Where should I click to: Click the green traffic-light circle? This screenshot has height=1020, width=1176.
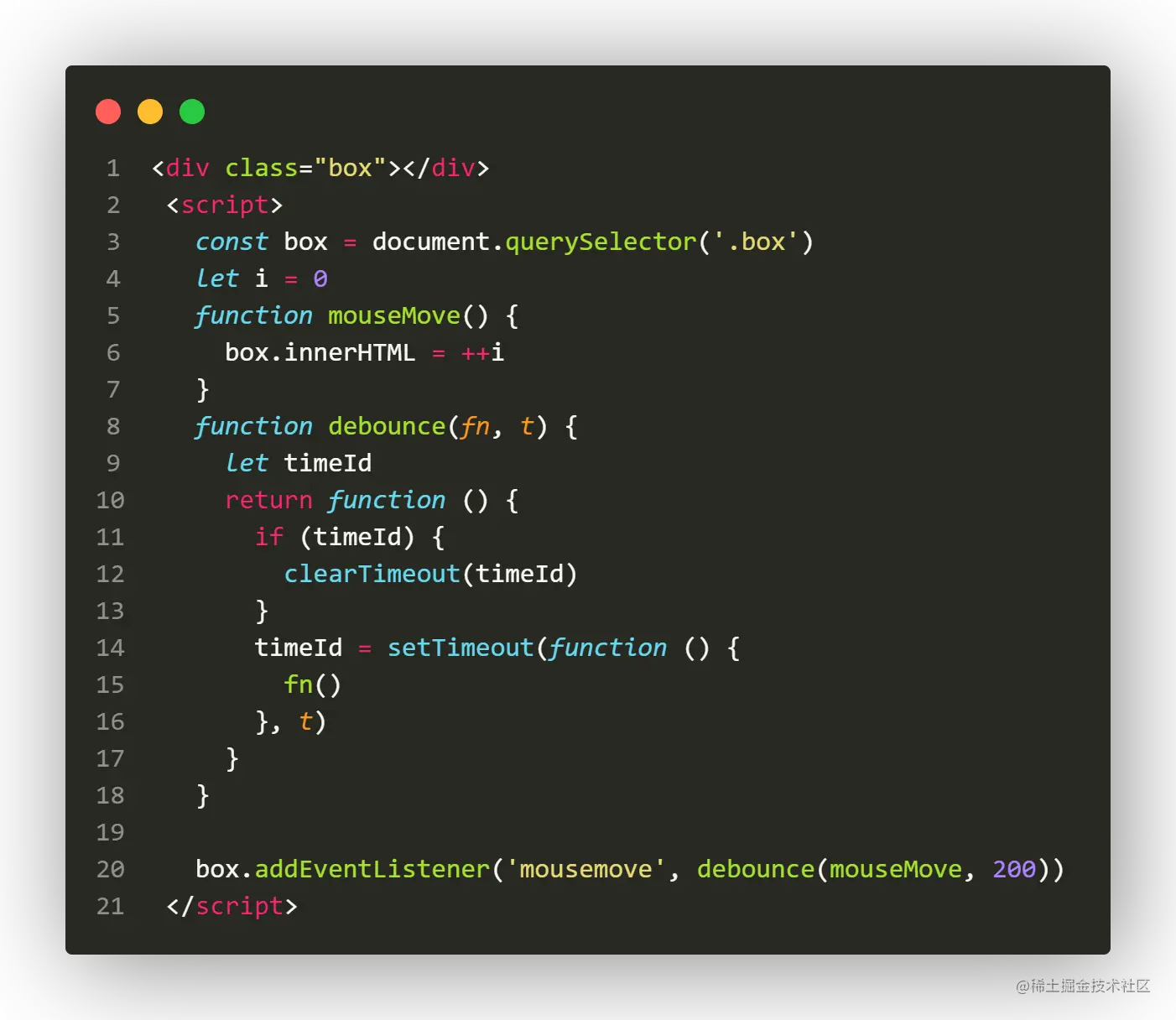pyautogui.click(x=192, y=111)
